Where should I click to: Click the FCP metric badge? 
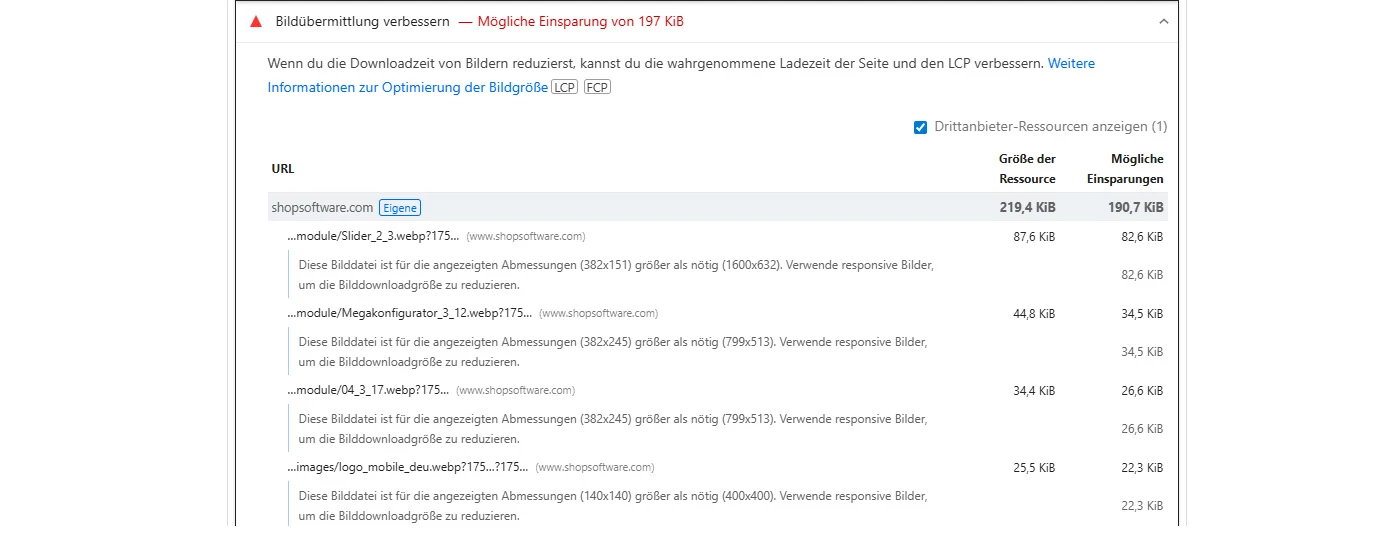click(x=597, y=87)
